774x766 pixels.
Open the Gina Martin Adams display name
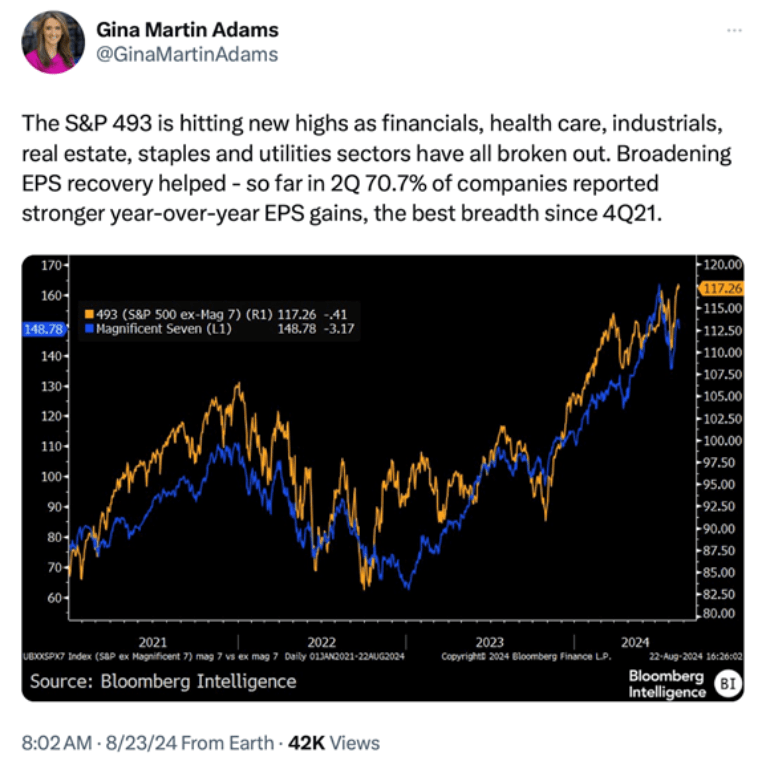click(187, 30)
